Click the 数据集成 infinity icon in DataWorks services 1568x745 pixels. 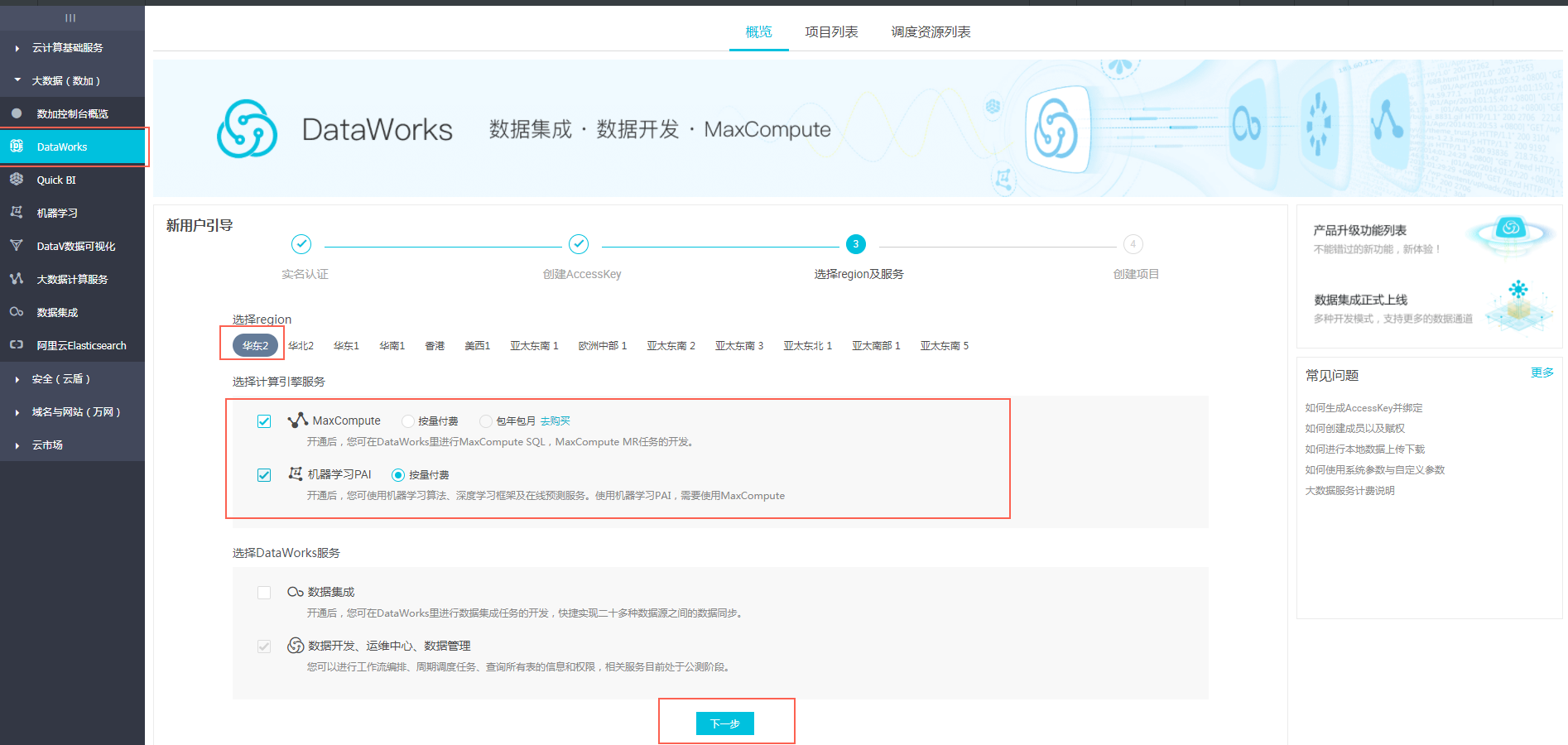click(296, 592)
